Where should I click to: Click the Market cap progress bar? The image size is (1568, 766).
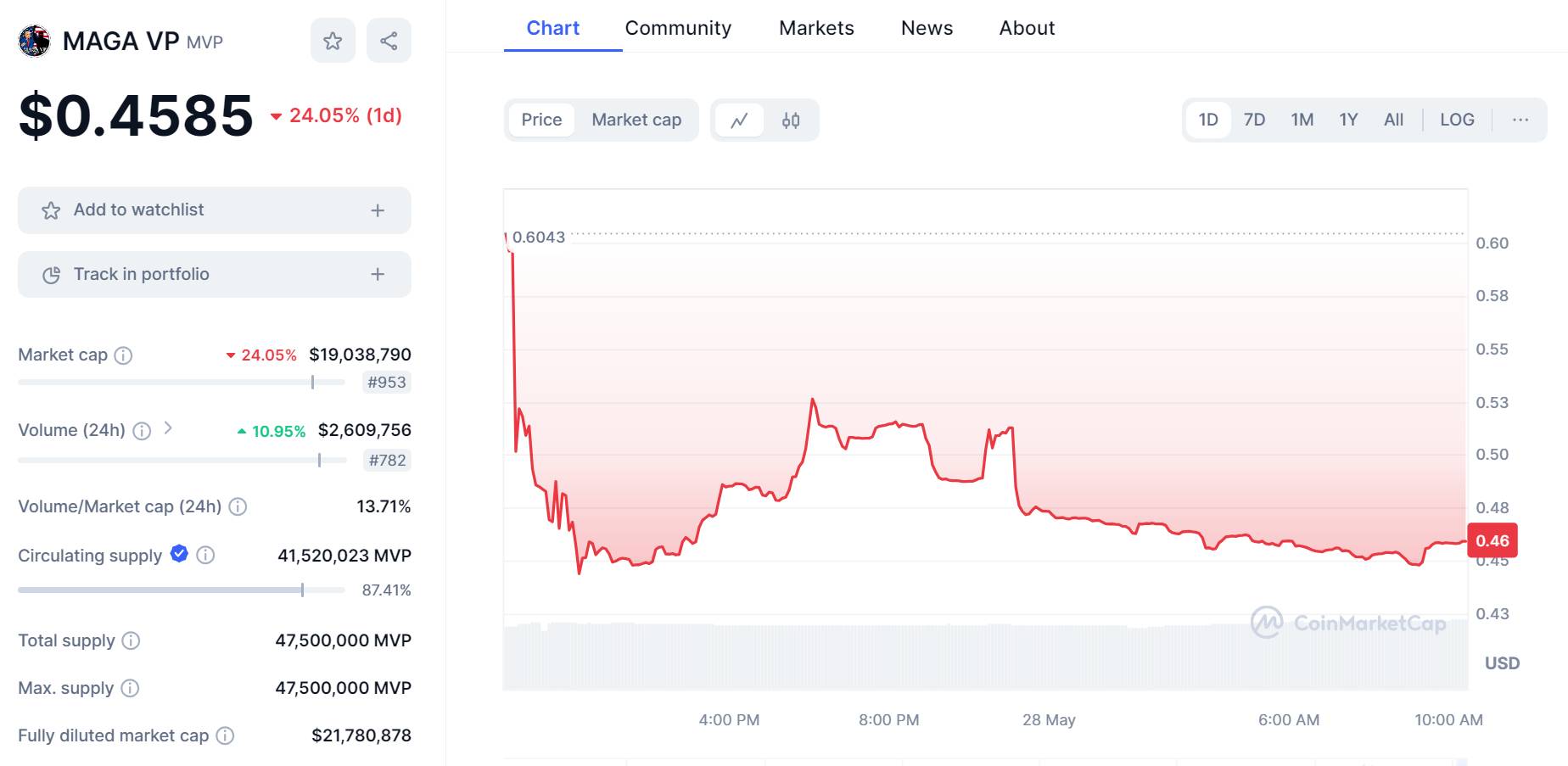point(182,383)
